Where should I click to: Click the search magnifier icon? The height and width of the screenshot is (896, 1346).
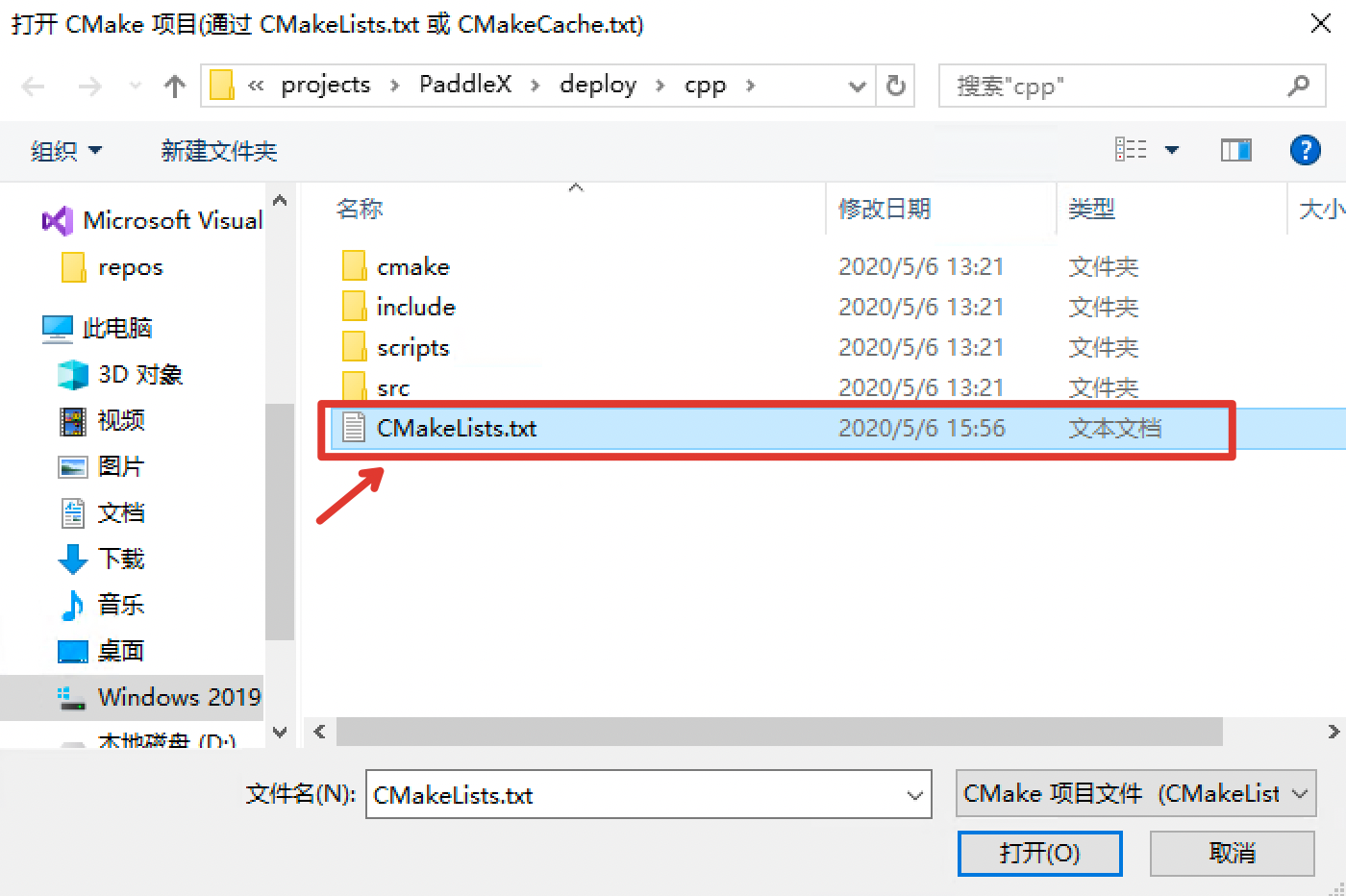(x=1298, y=86)
